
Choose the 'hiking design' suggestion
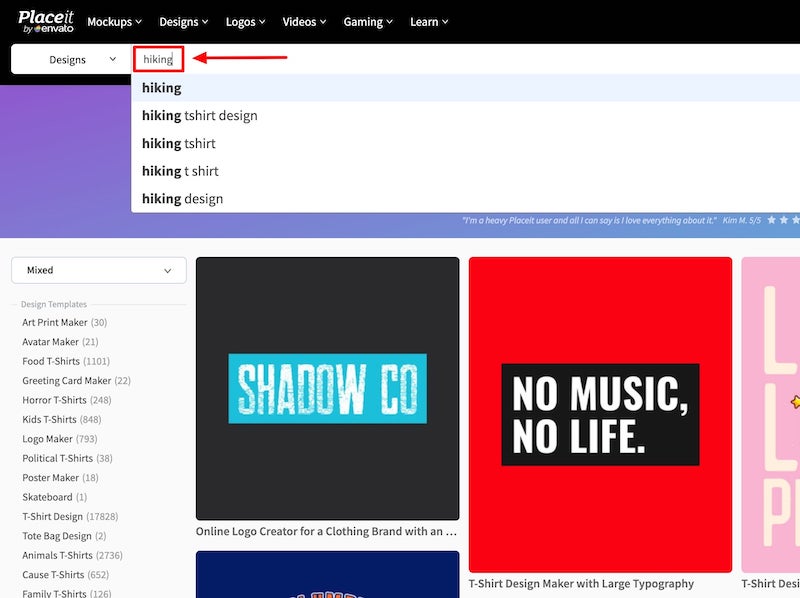click(x=183, y=199)
